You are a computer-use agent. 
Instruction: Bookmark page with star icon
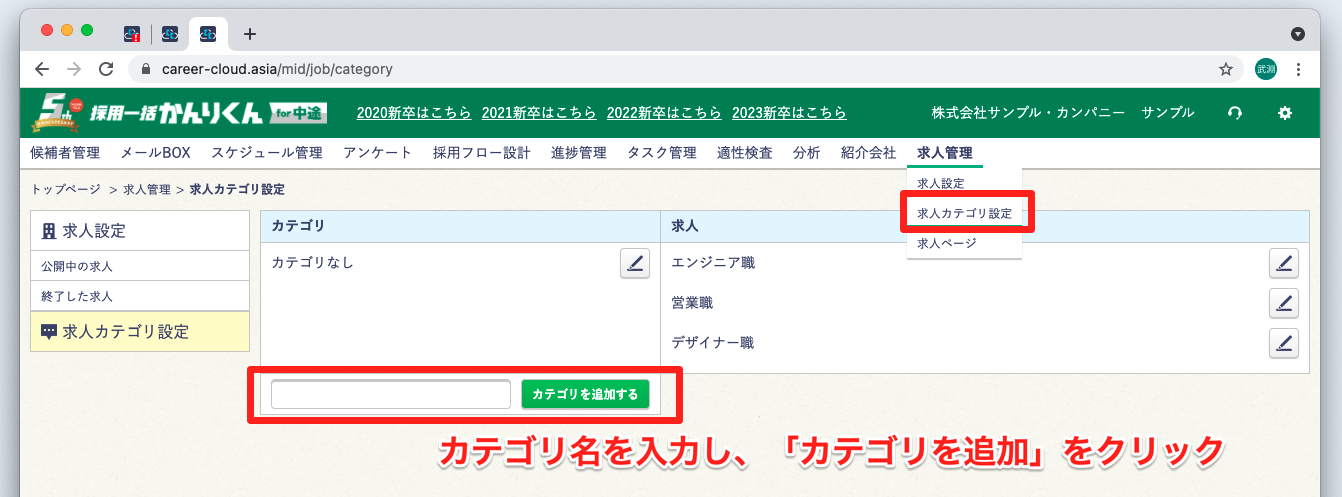coord(1225,70)
